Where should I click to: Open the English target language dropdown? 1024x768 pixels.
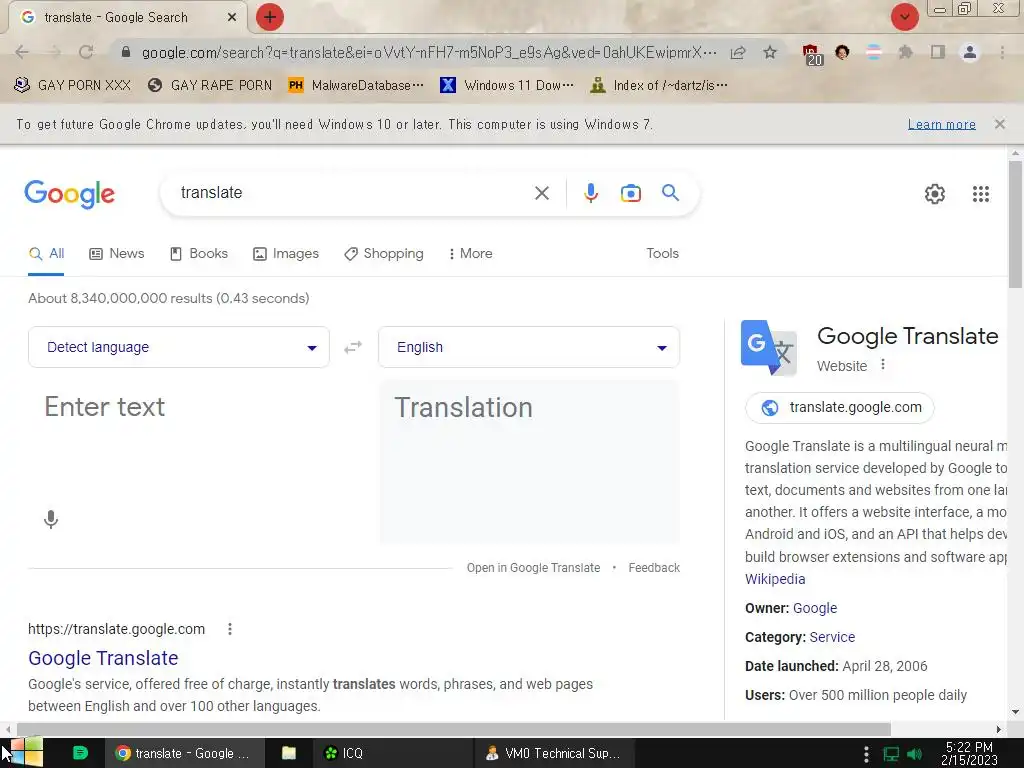pos(529,347)
